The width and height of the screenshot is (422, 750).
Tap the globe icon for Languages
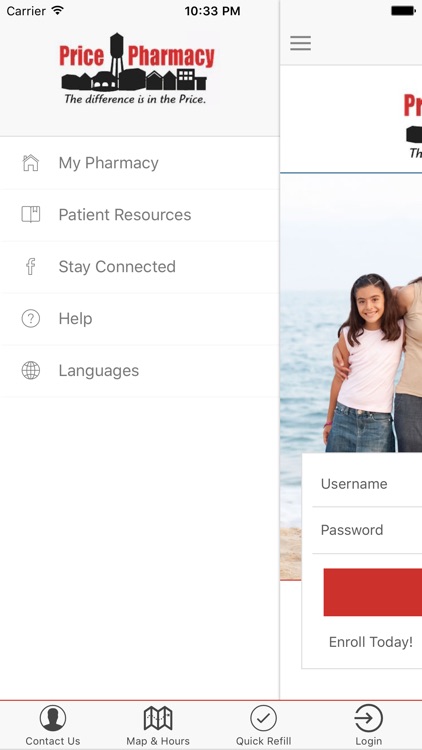[31, 370]
